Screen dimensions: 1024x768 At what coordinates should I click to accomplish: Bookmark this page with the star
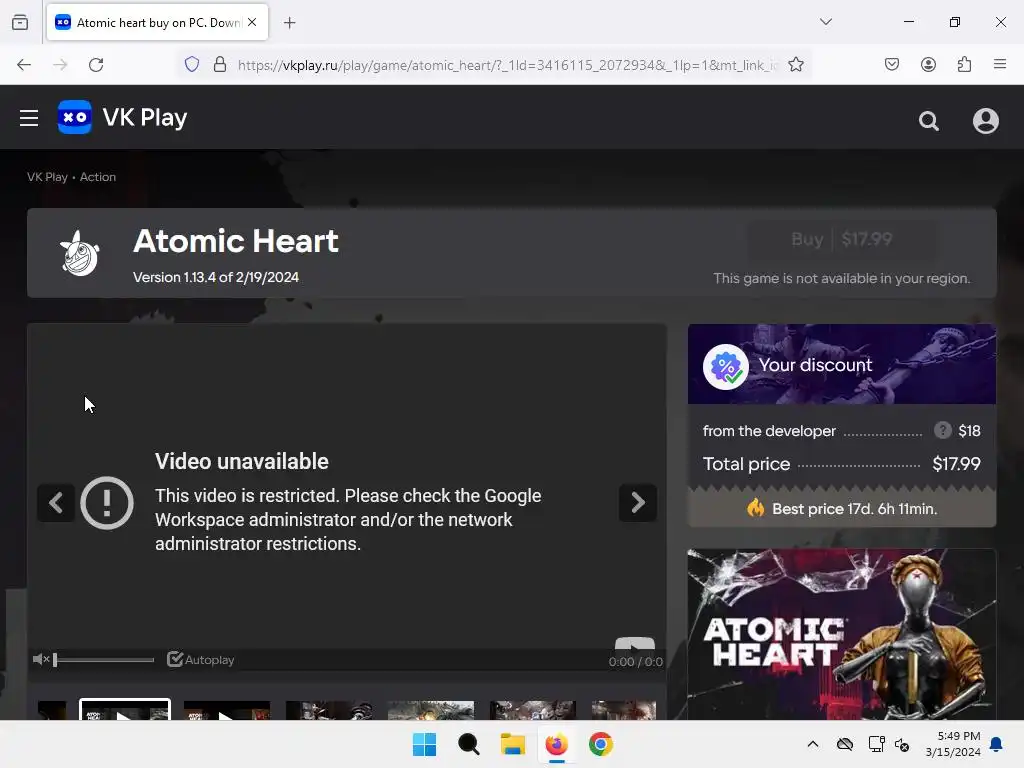pyautogui.click(x=795, y=65)
